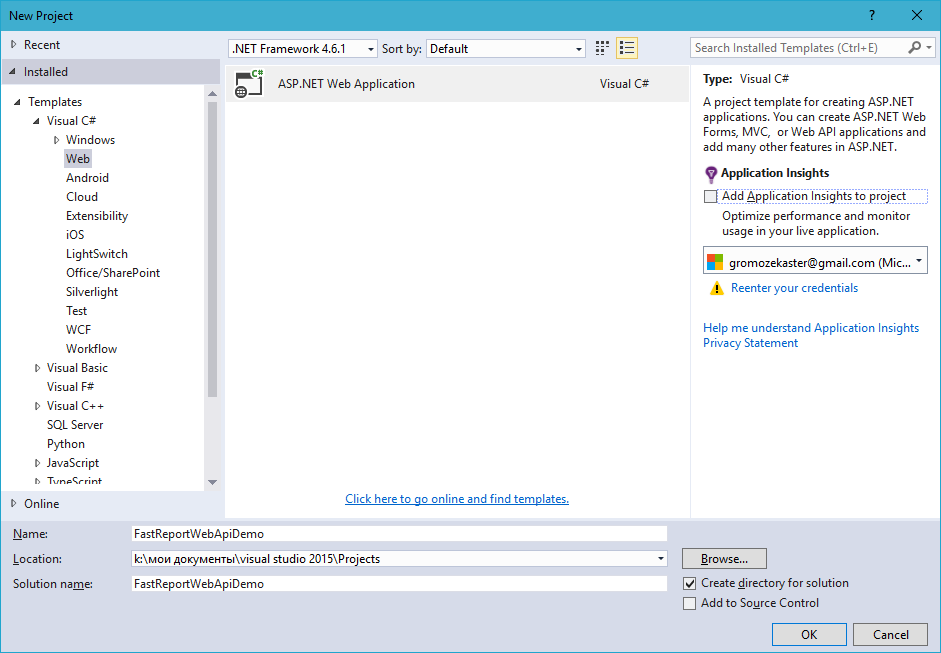Open the help question mark icon
941x653 pixels.
pos(872,15)
